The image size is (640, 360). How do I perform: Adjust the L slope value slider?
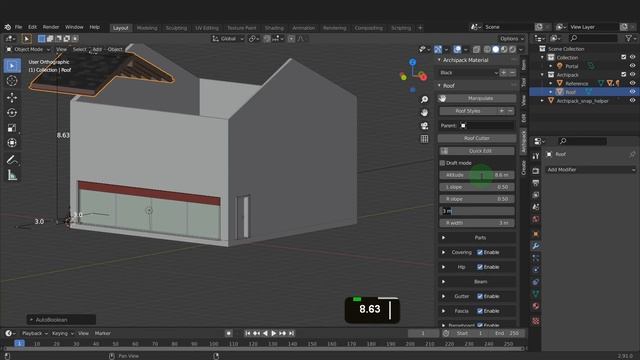[x=477, y=187]
